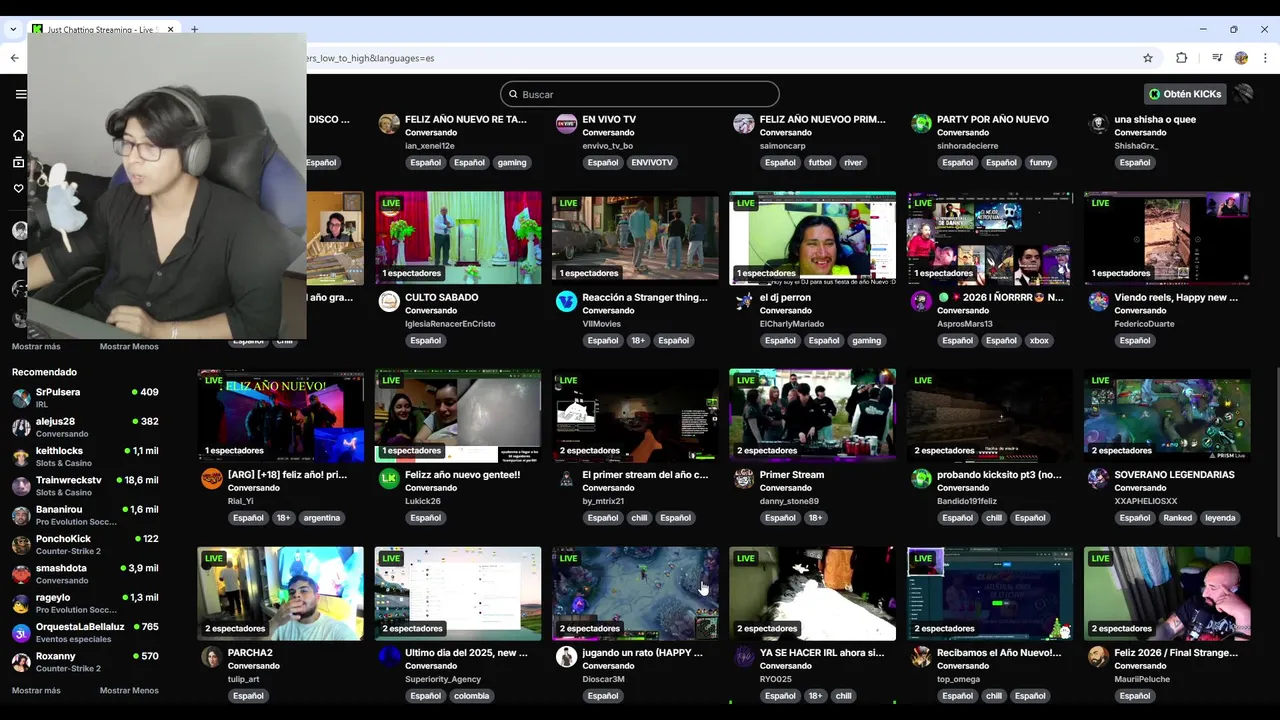Open el dj perron stream thumbnail
This screenshot has height=720, width=1280.
pos(813,238)
